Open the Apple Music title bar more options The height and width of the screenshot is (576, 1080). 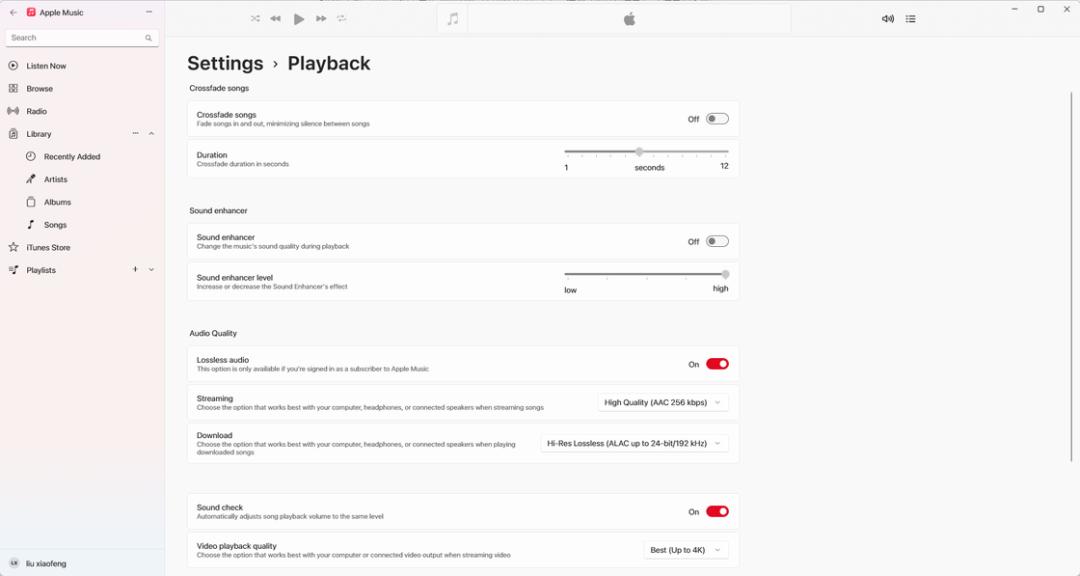coord(149,12)
